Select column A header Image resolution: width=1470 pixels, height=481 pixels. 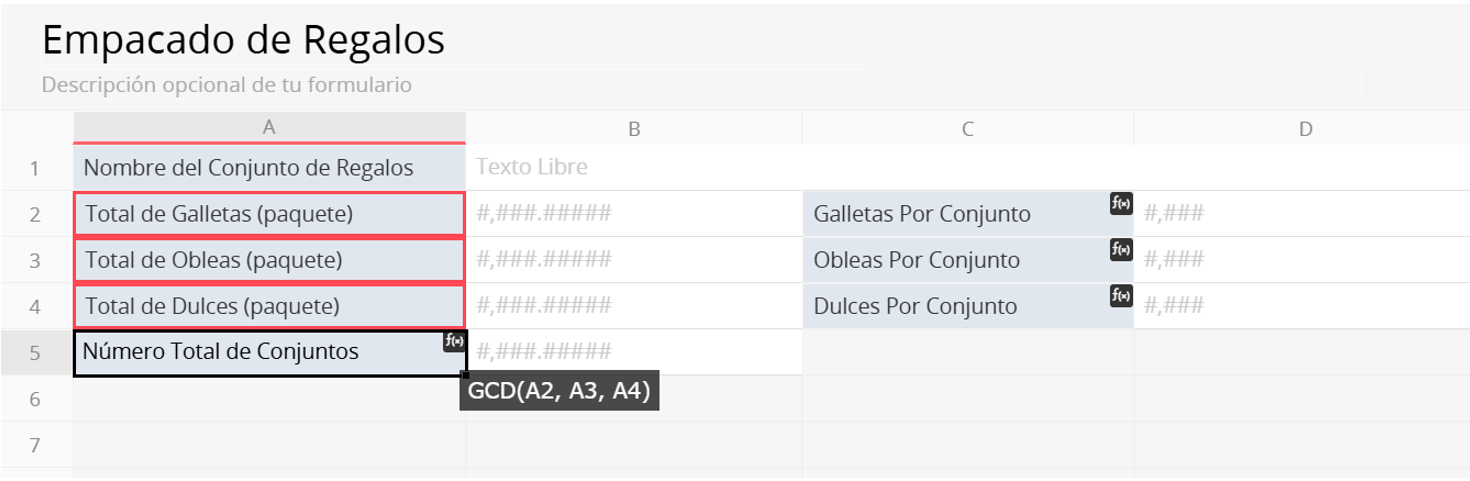point(269,128)
